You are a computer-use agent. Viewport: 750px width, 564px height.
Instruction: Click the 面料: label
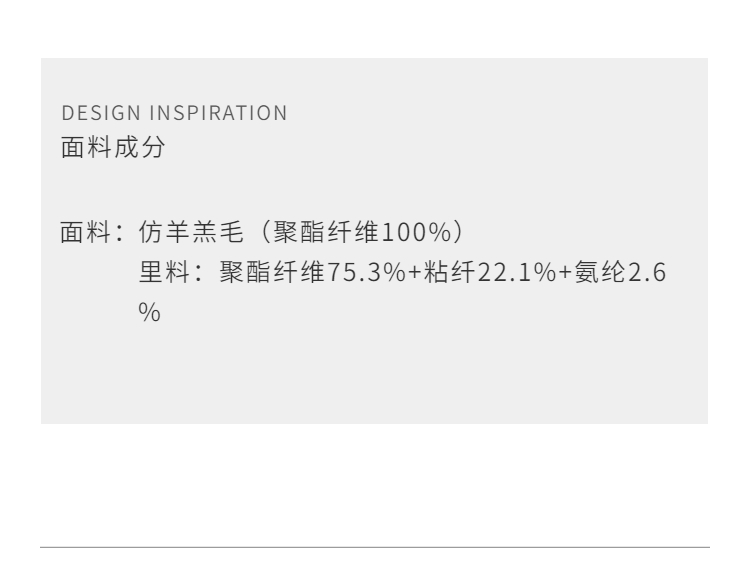(91, 231)
